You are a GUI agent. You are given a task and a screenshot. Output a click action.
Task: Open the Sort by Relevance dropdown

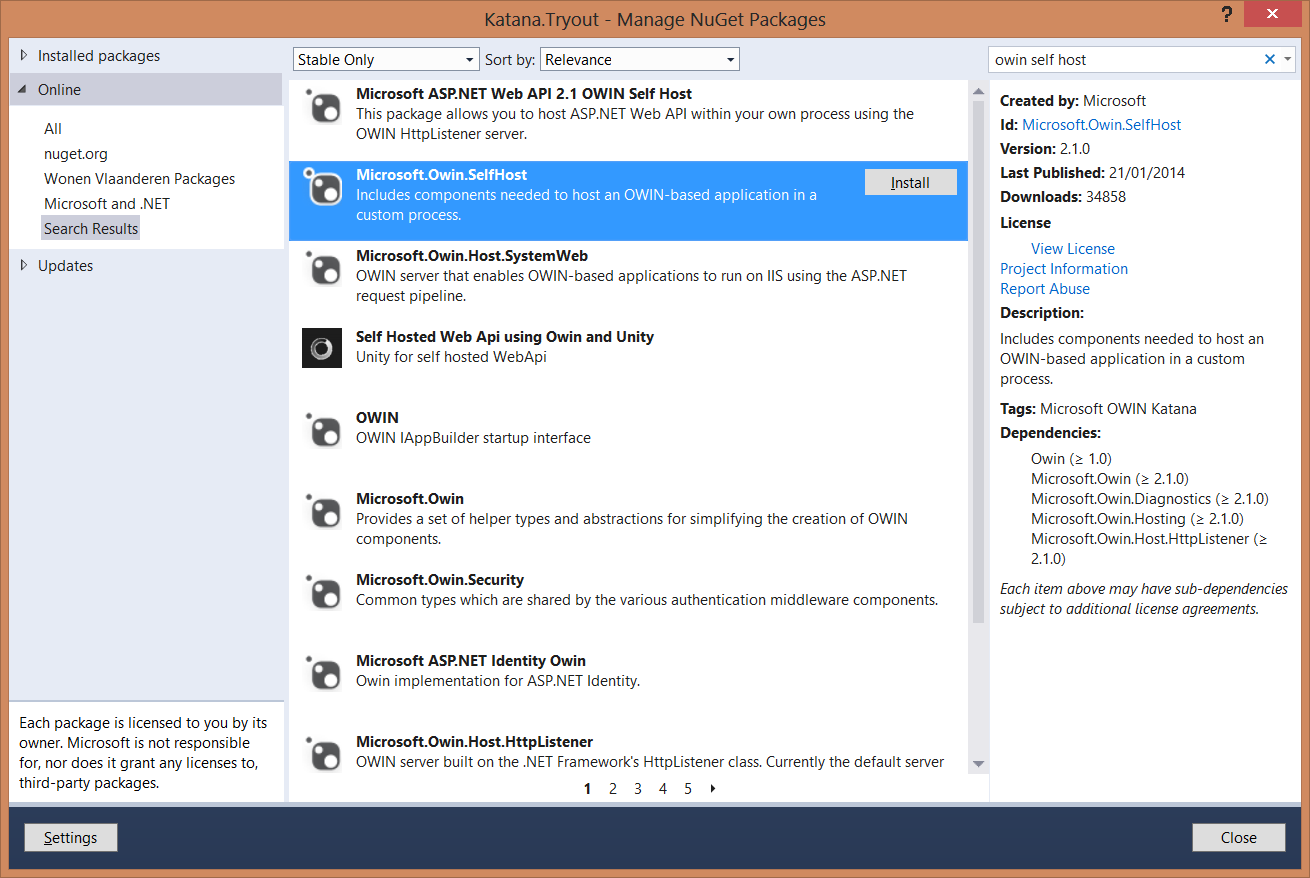[640, 59]
